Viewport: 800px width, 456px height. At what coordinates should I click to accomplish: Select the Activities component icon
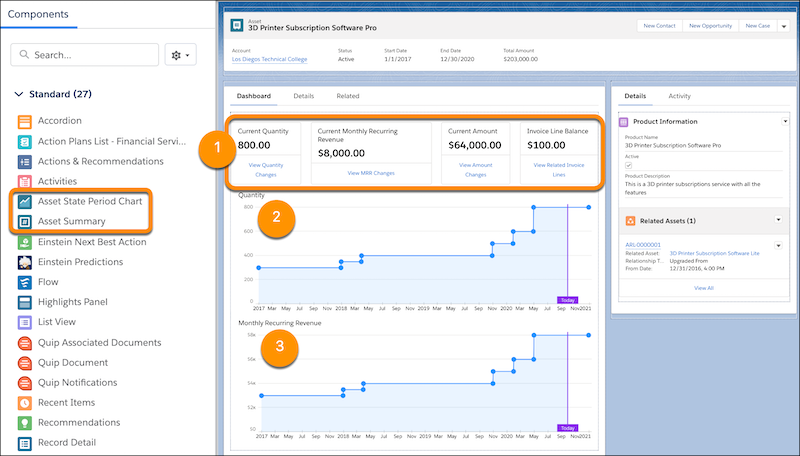tap(24, 182)
